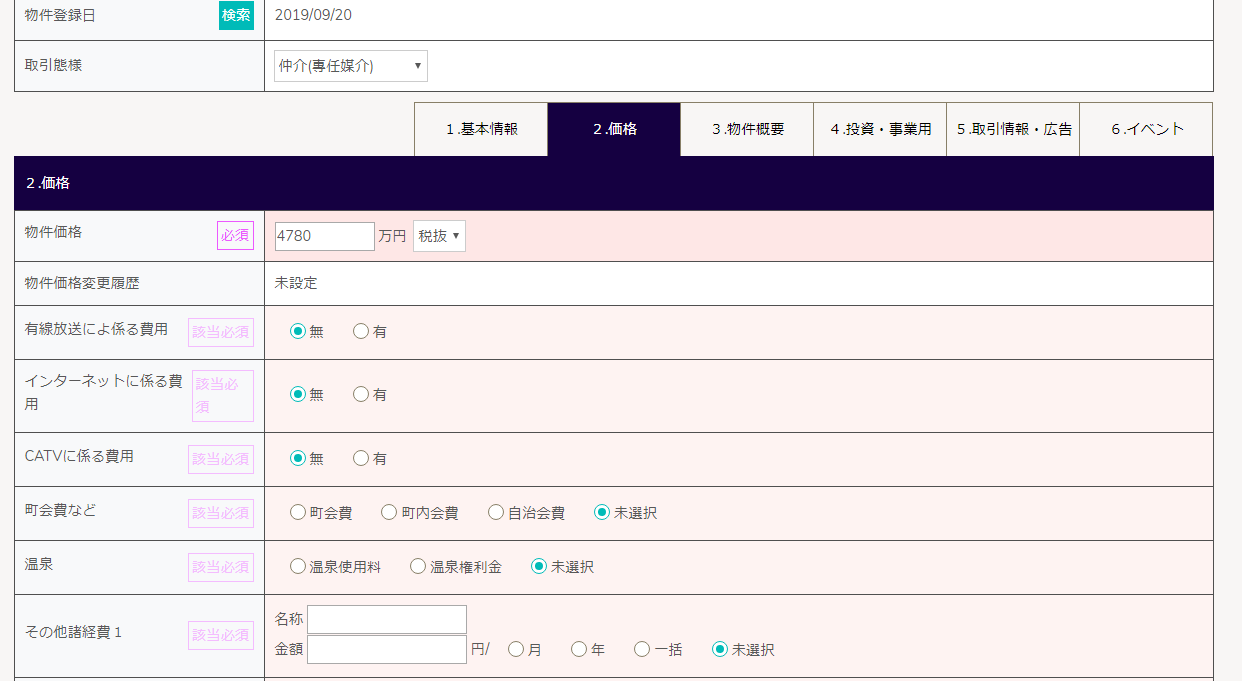
Task: Open the 取引態様 dropdown
Action: click(350, 66)
